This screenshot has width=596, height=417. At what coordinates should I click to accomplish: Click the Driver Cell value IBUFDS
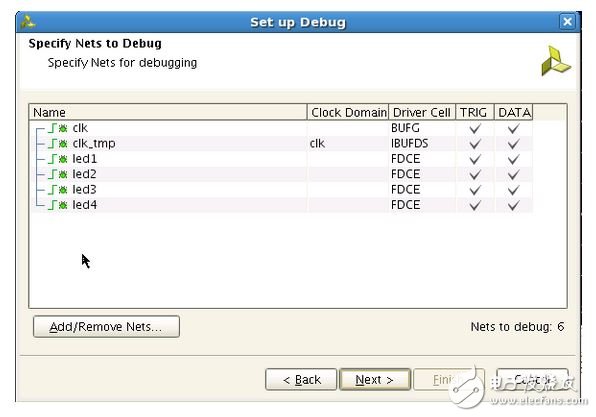click(x=409, y=143)
